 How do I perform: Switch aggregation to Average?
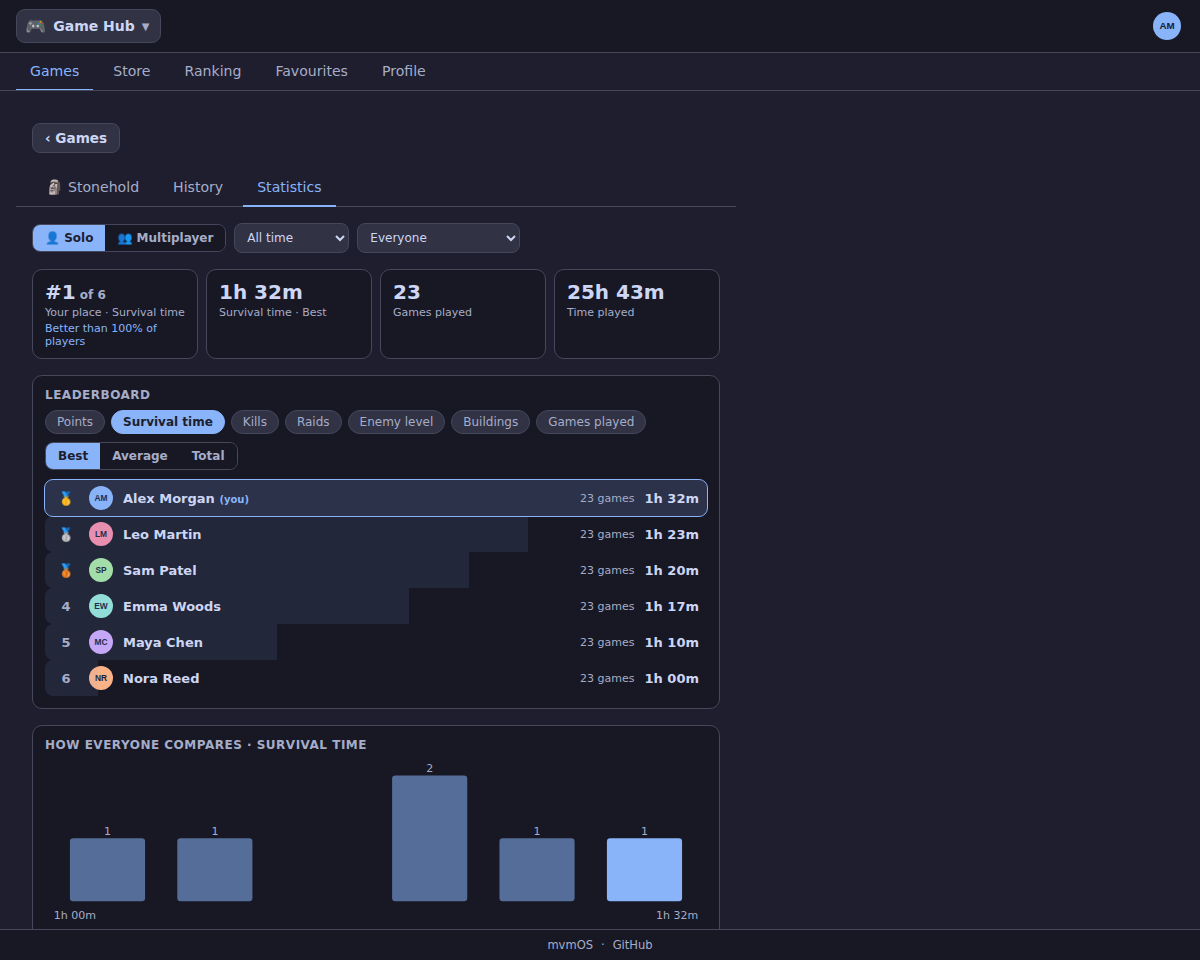click(x=140, y=456)
